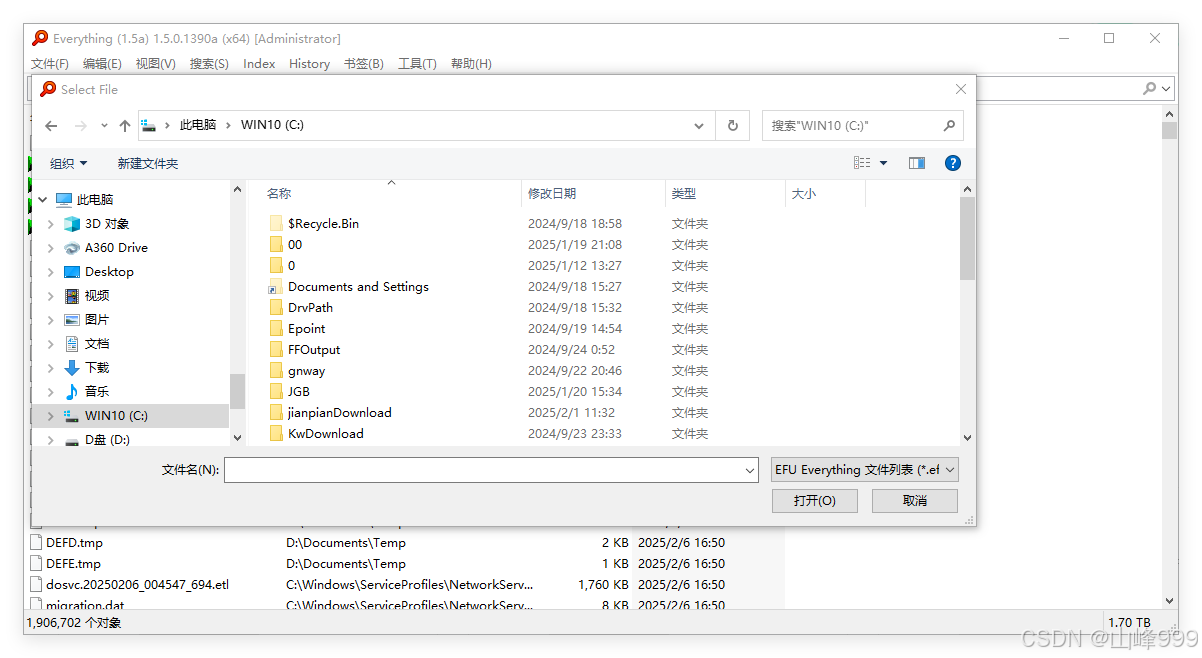Open the 视图(V) menu
The width and height of the screenshot is (1202, 658).
click(156, 64)
